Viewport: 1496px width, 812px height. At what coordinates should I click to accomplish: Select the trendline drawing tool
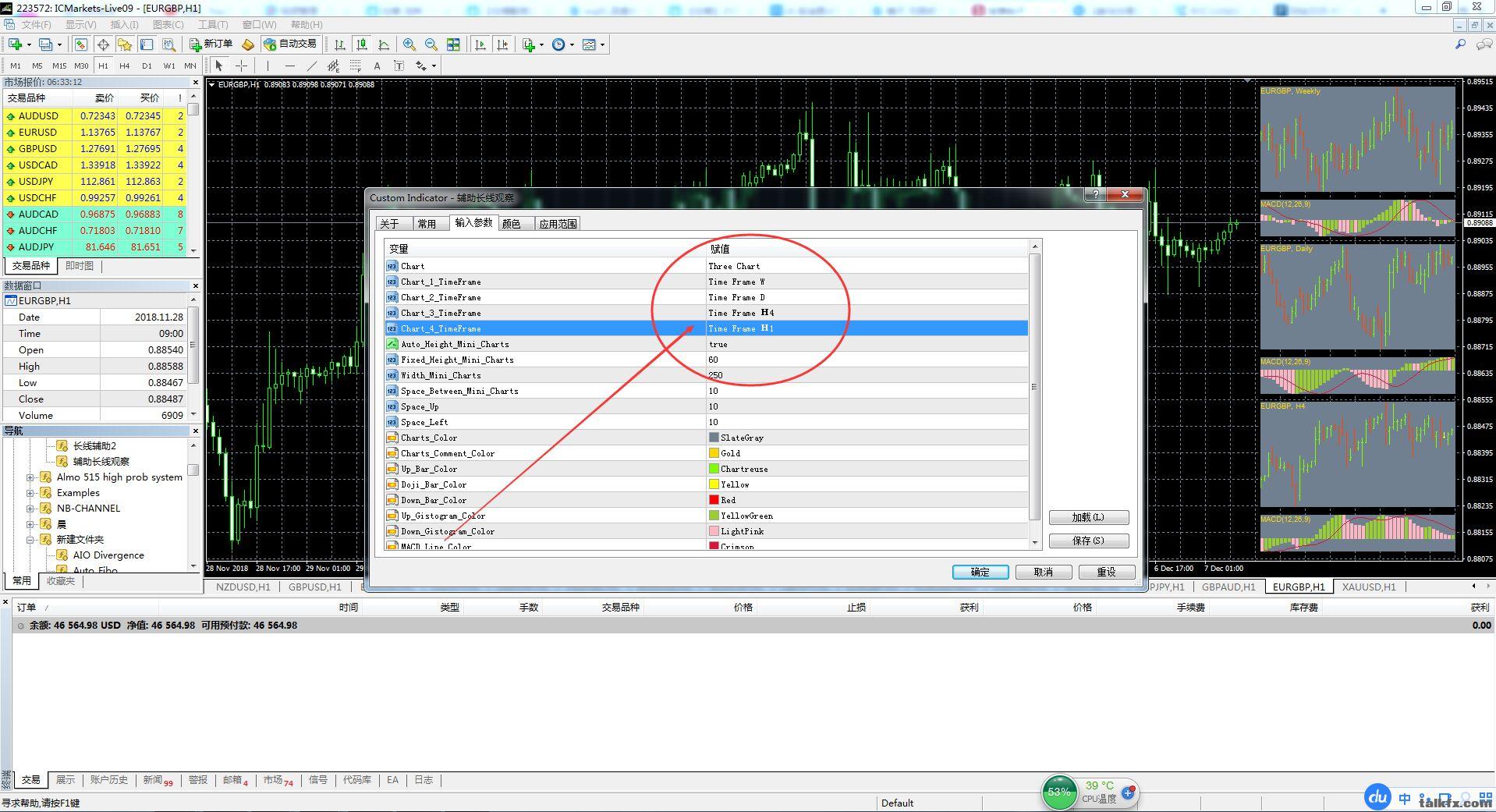[311, 66]
